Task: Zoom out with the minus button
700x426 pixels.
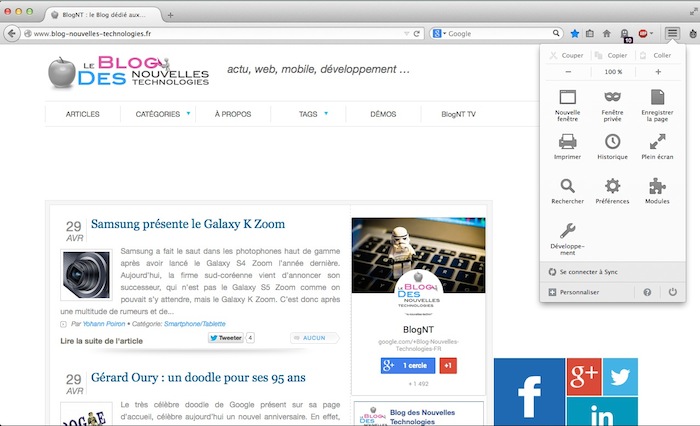Action: [x=568, y=71]
